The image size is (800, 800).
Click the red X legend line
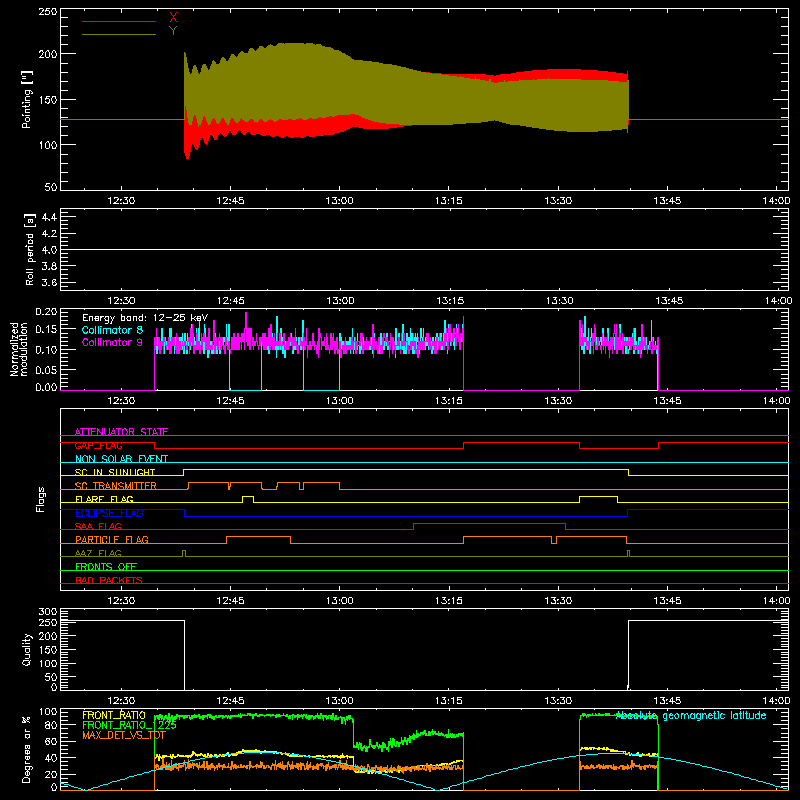119,21
